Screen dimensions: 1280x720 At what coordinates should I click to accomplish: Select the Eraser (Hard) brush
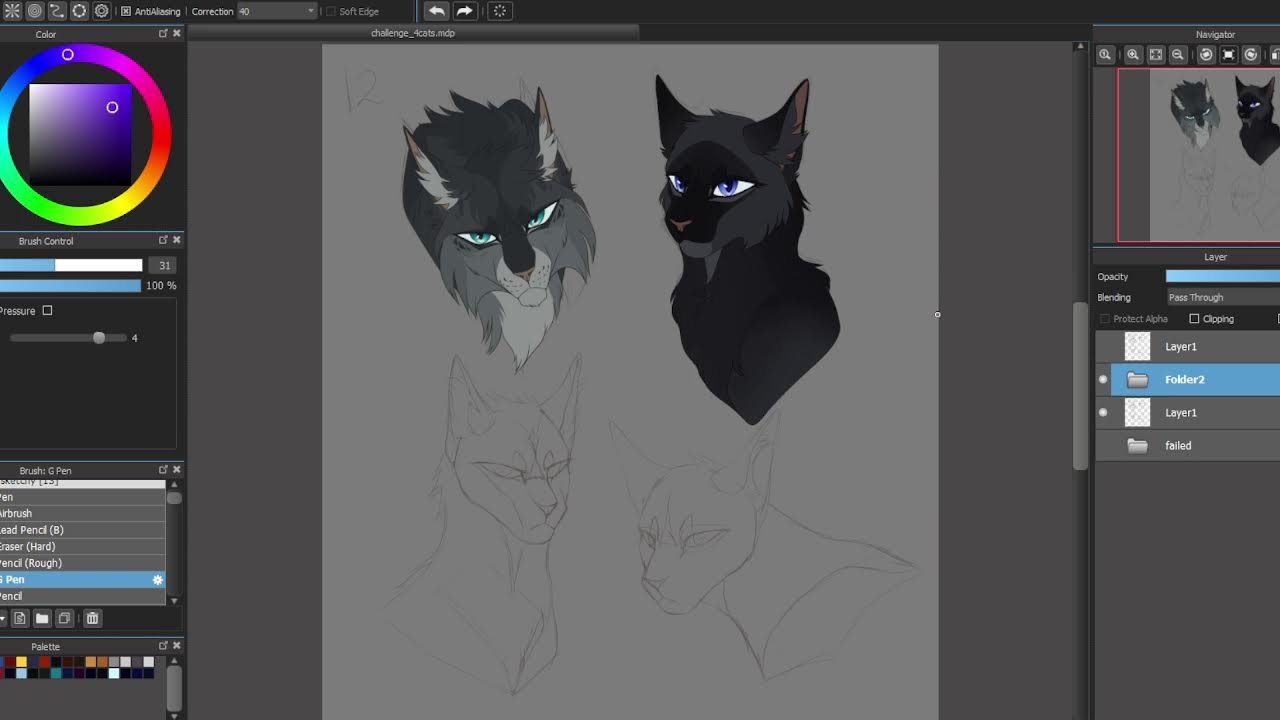click(x=82, y=547)
